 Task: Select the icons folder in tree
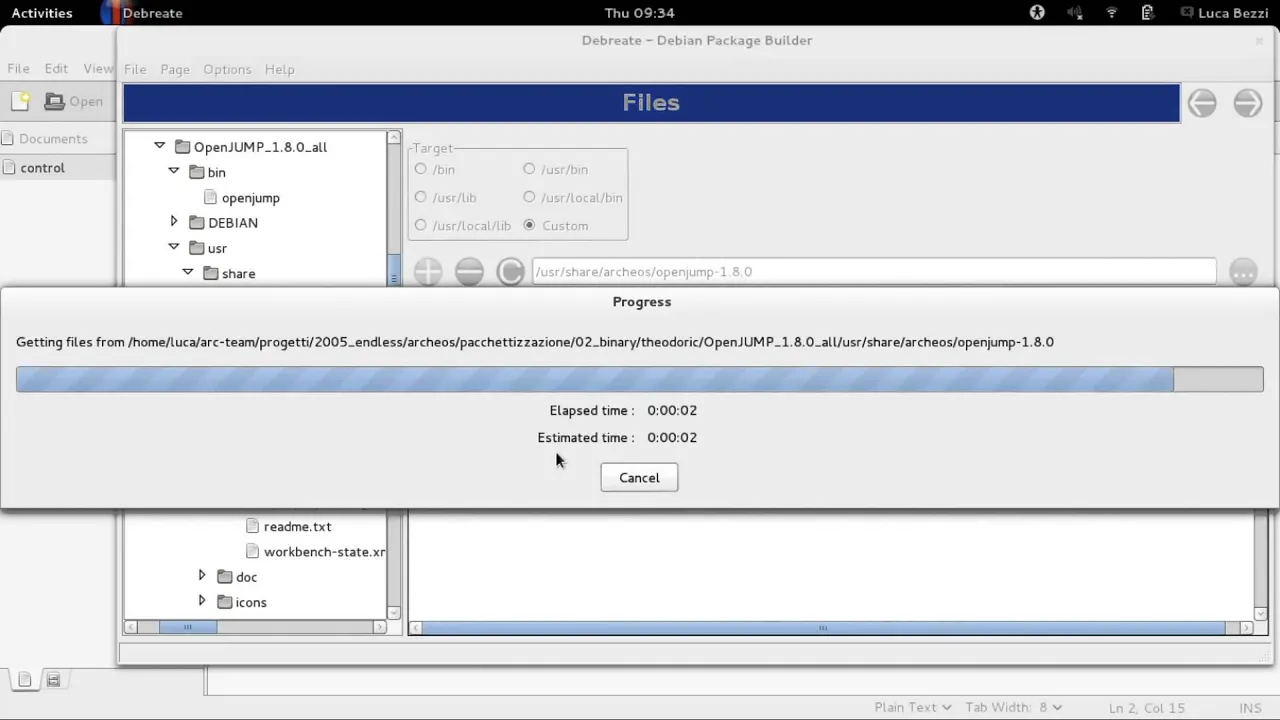[250, 602]
